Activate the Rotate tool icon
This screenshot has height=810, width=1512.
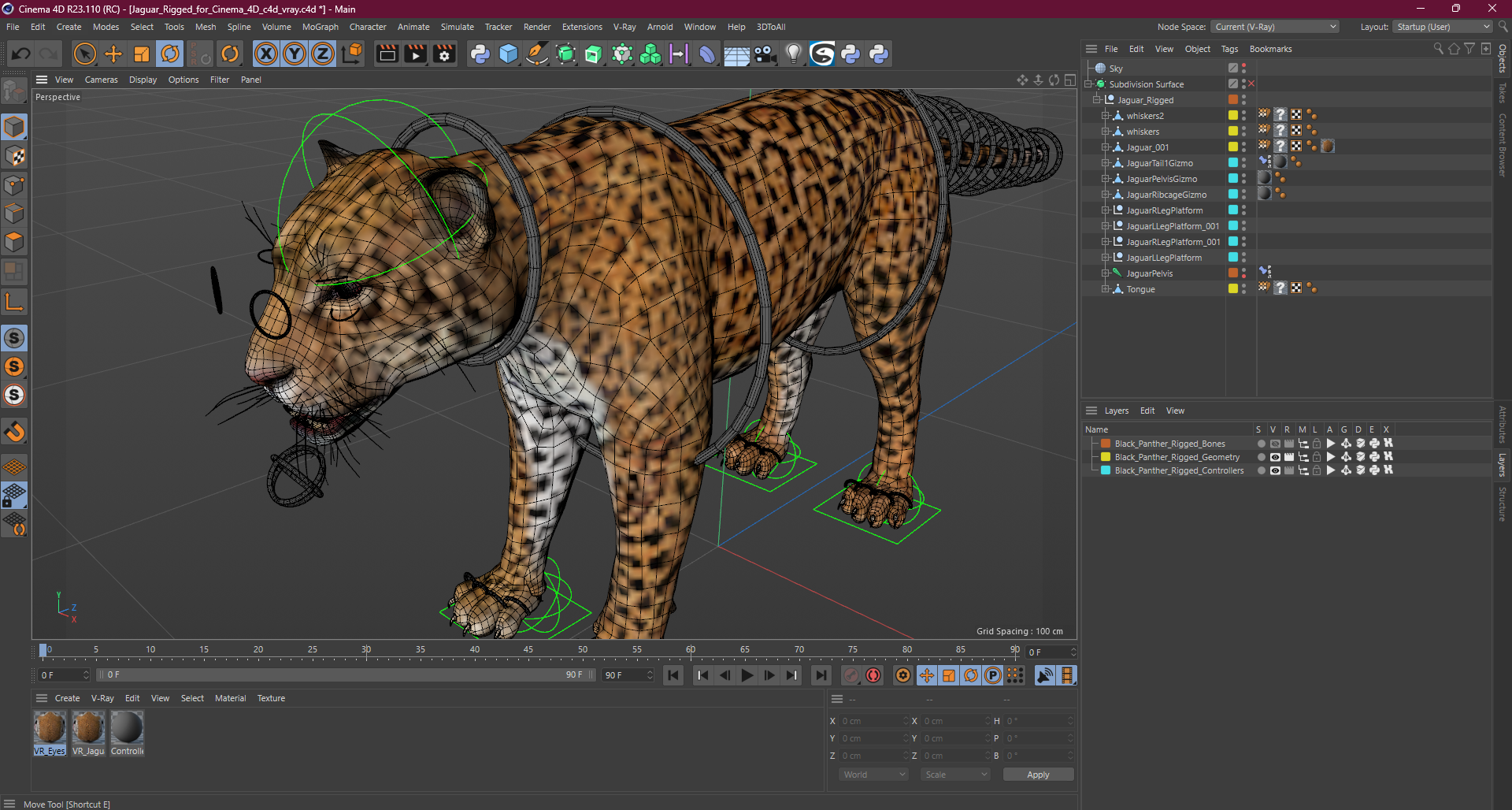170,54
